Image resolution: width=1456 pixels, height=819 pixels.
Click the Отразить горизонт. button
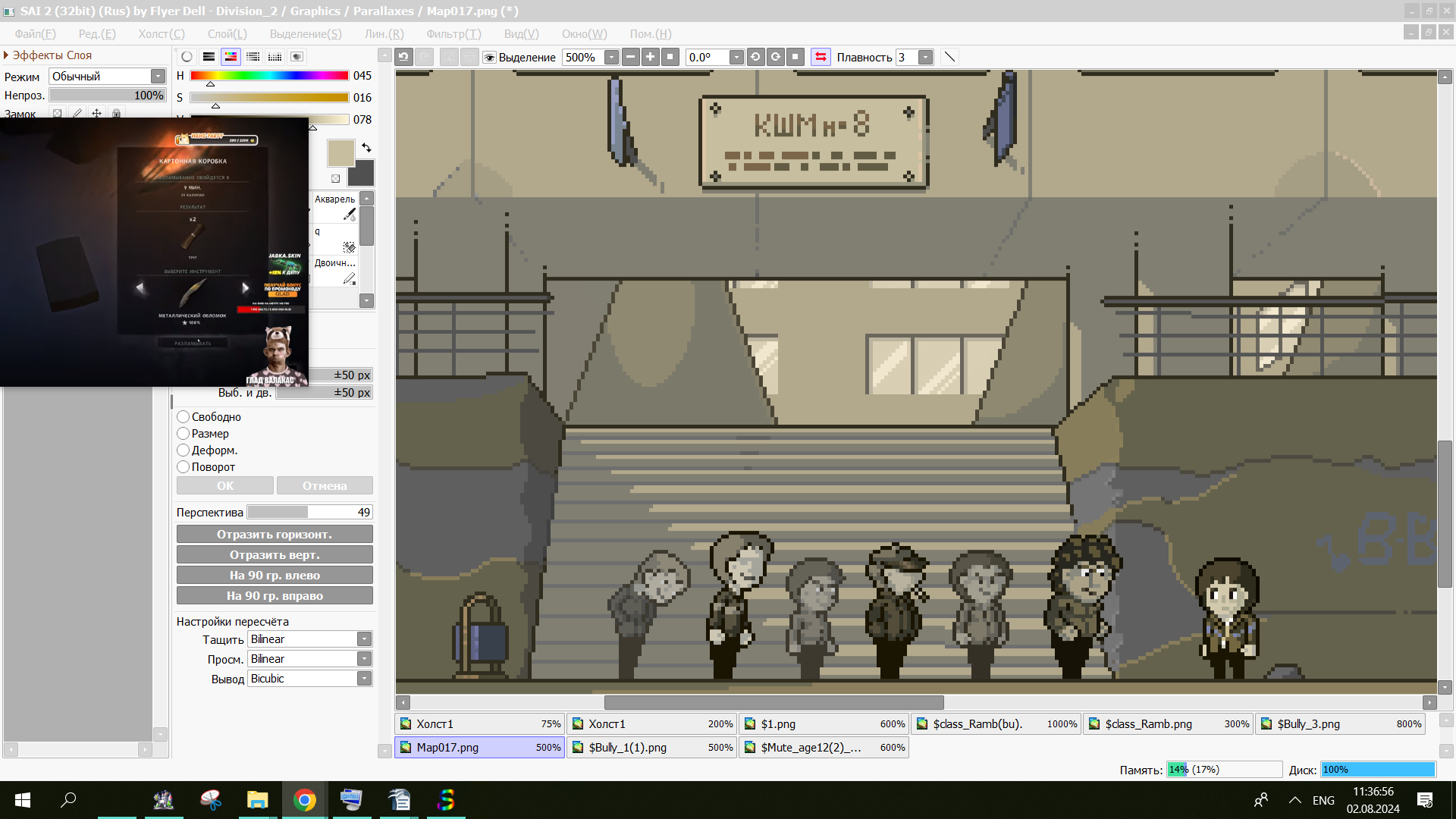tap(275, 535)
